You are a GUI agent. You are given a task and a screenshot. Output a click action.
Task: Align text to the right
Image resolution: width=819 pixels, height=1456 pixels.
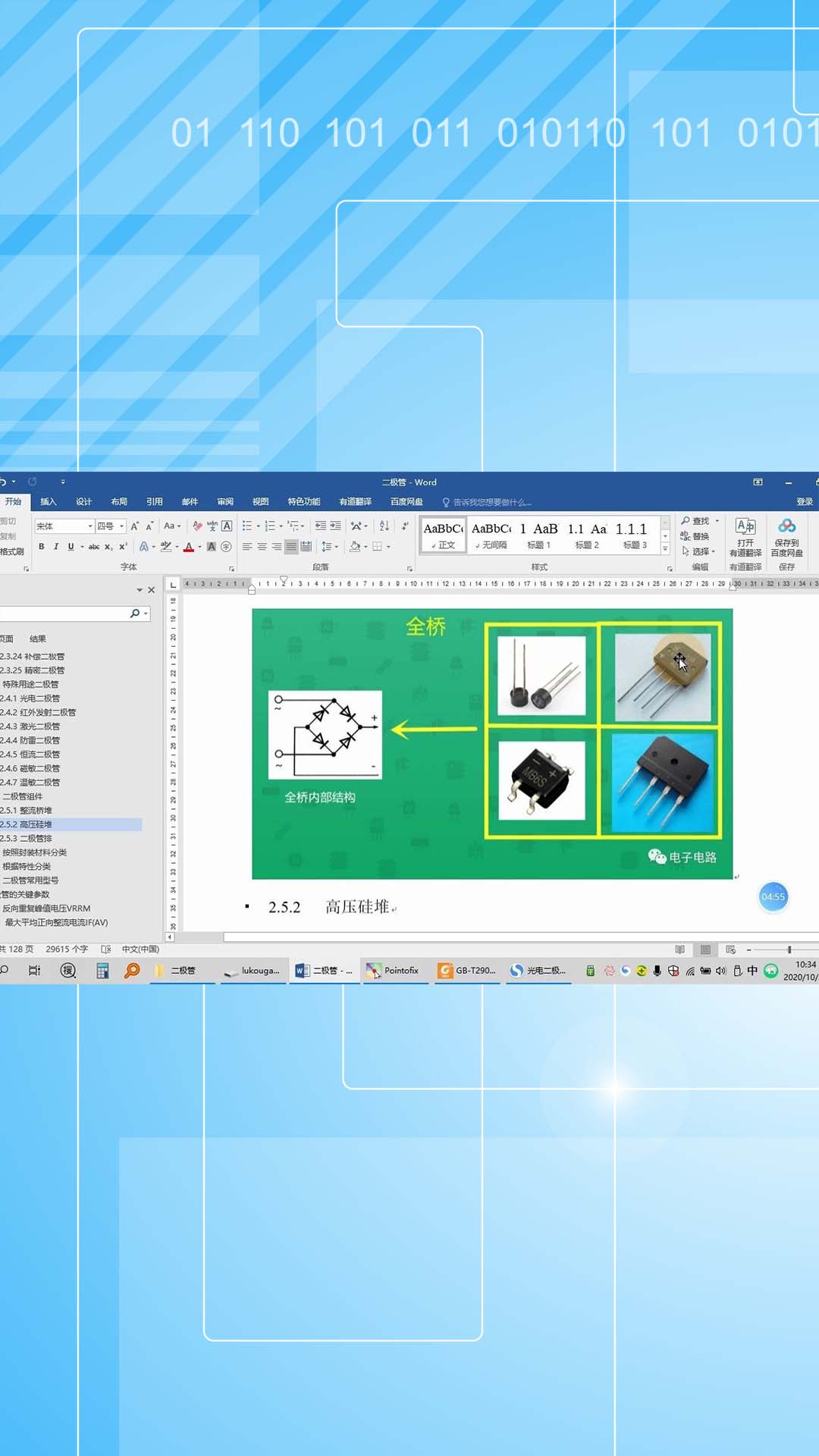(x=277, y=547)
